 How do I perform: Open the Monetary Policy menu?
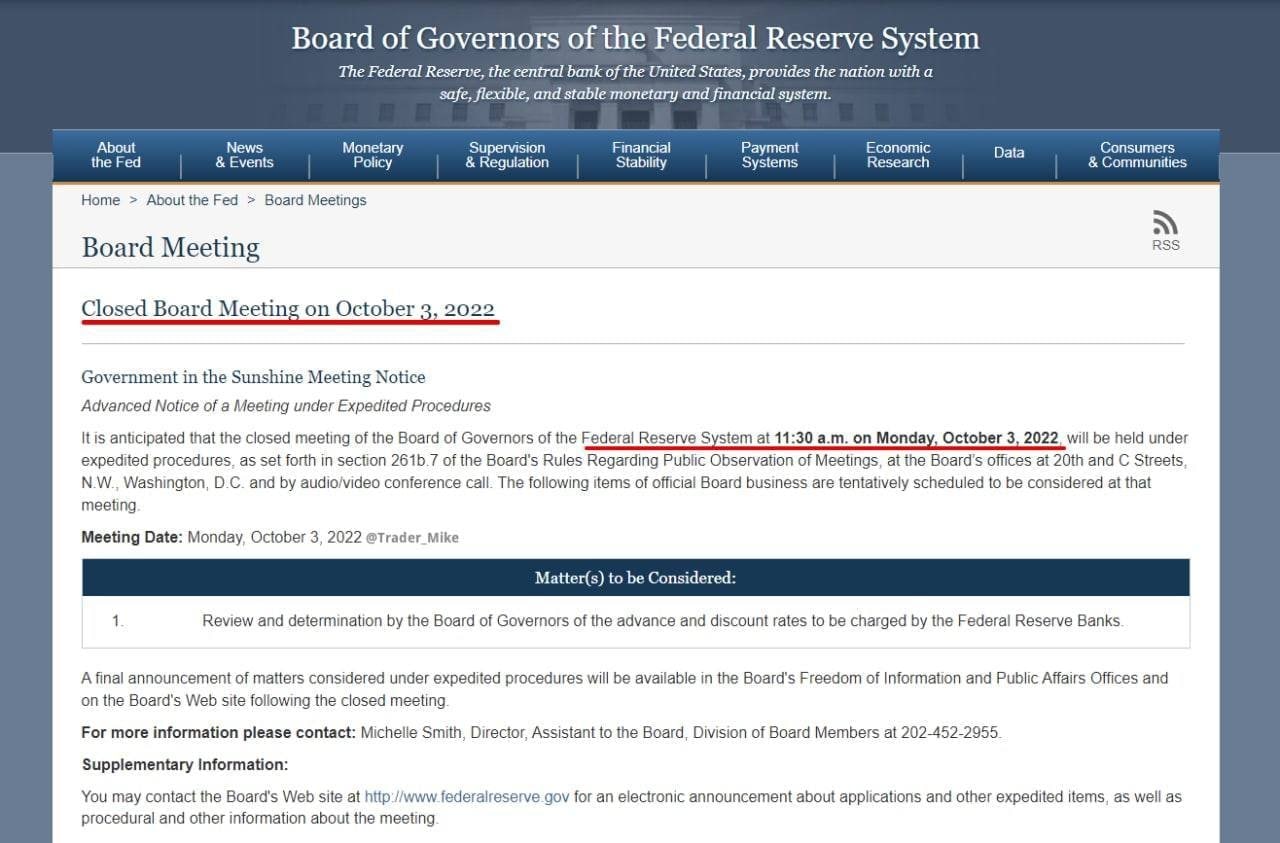point(373,155)
